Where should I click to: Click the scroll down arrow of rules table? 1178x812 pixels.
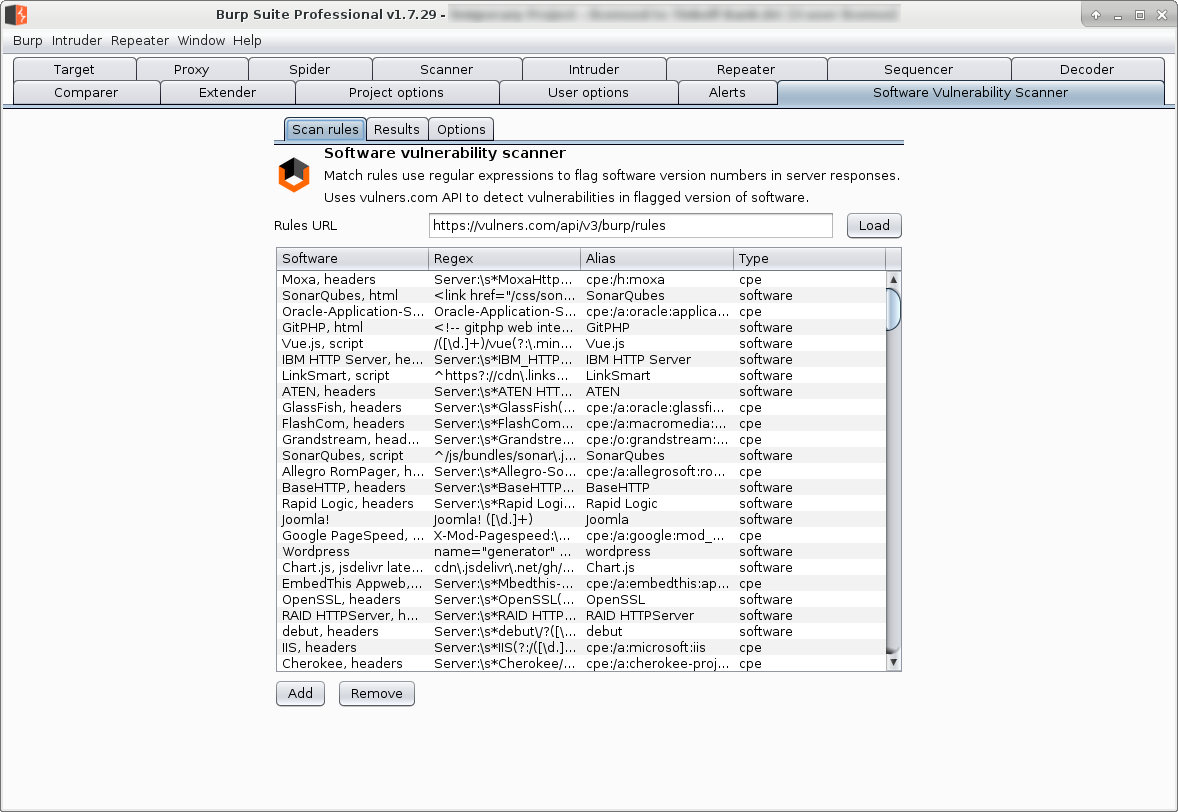[893, 663]
